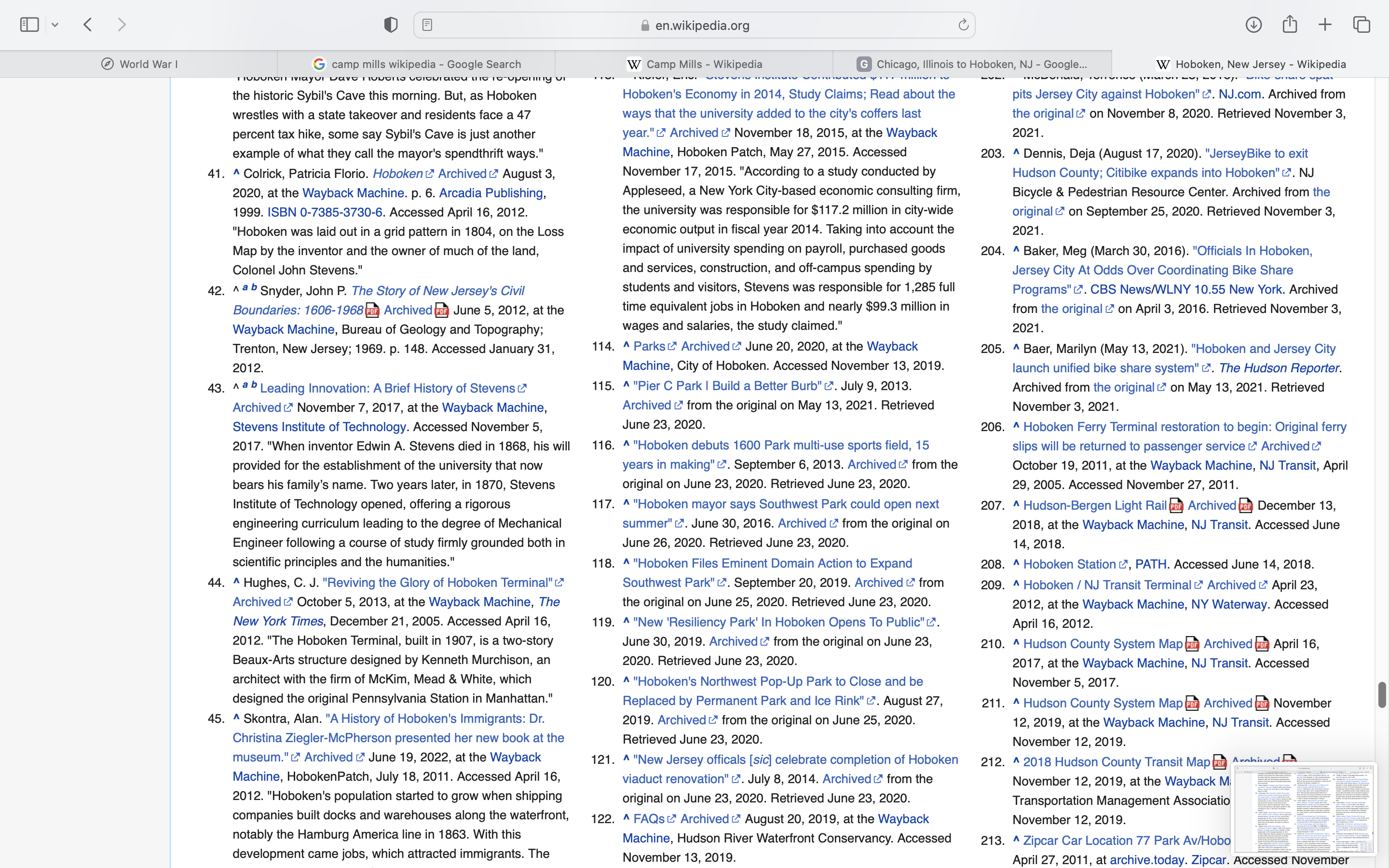The height and width of the screenshot is (868, 1389).
Task: Follow the Stevens Institute of Technology link
Action: click(319, 427)
